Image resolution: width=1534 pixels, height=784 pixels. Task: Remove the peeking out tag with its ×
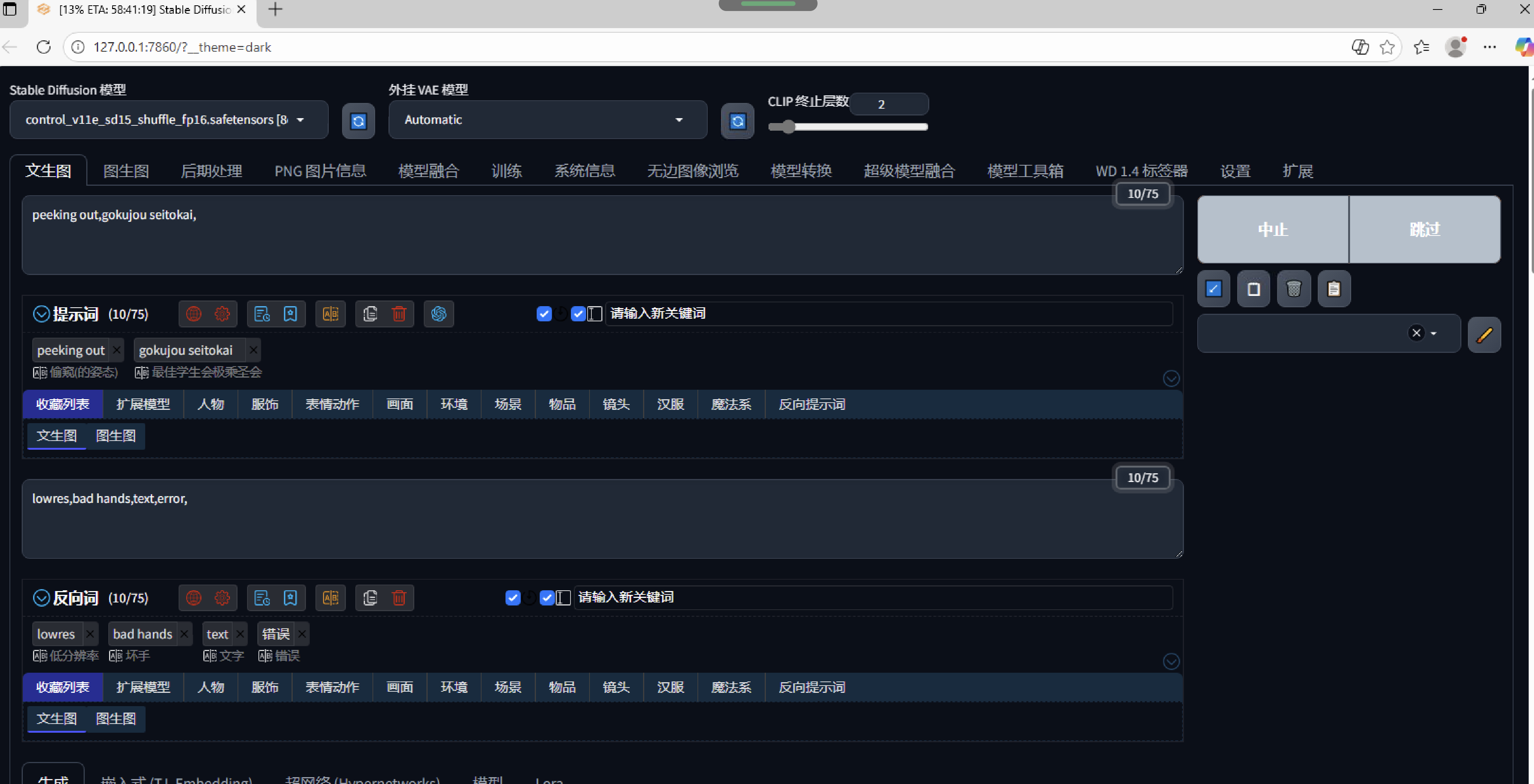click(x=116, y=350)
